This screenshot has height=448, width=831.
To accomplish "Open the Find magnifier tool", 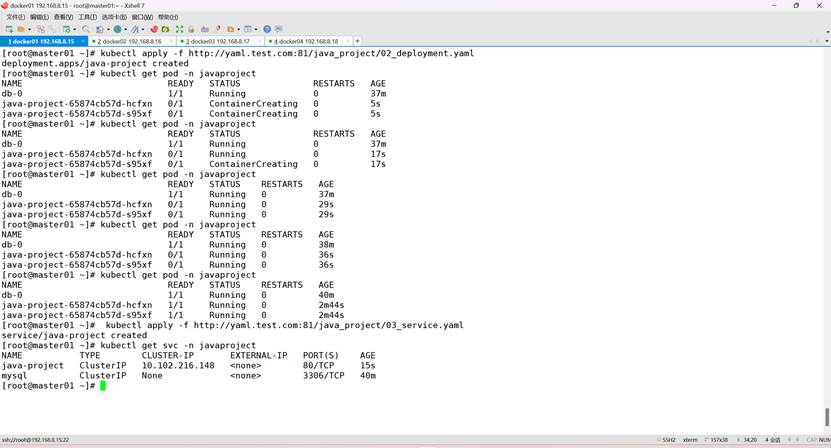I will pyautogui.click(x=86, y=29).
